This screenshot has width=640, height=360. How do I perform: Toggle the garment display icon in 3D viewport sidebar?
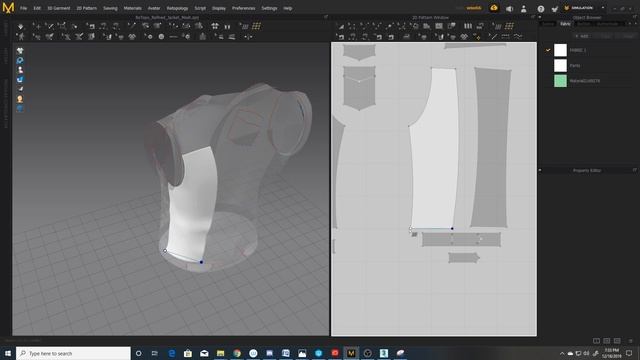click(20, 51)
